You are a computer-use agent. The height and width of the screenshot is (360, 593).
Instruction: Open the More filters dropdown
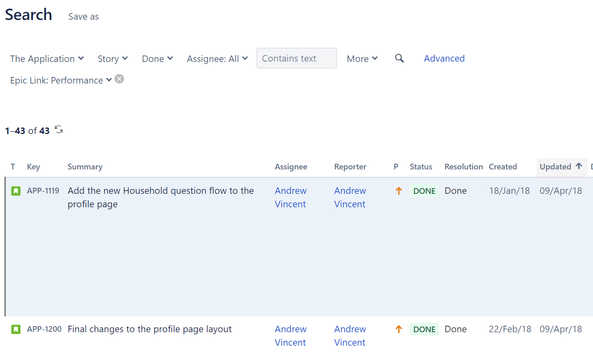[x=362, y=59]
